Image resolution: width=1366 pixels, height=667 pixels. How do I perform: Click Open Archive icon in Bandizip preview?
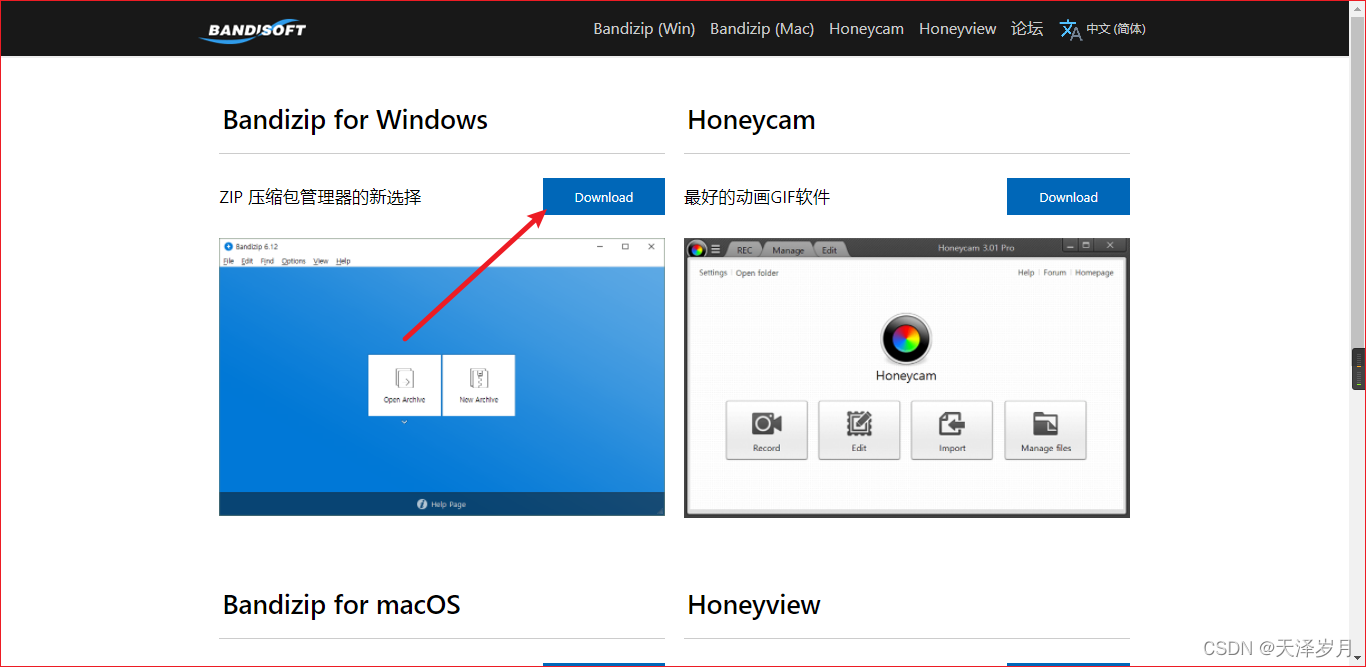point(404,378)
